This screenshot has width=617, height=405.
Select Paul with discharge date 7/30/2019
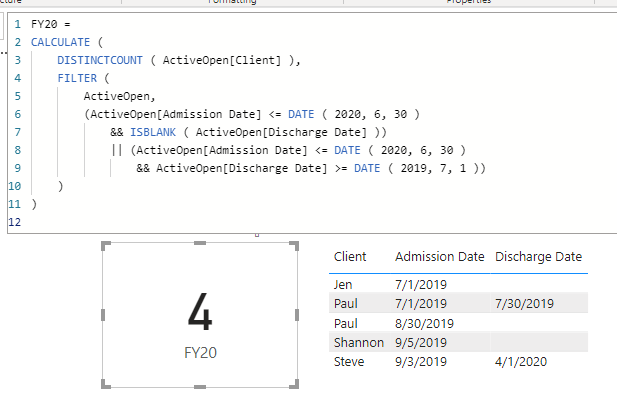click(x=345, y=303)
